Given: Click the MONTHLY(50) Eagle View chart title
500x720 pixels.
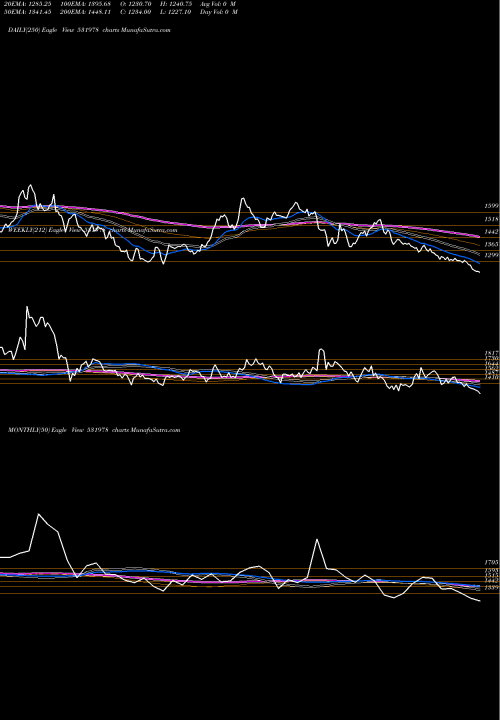Looking at the screenshot, I should [94, 430].
